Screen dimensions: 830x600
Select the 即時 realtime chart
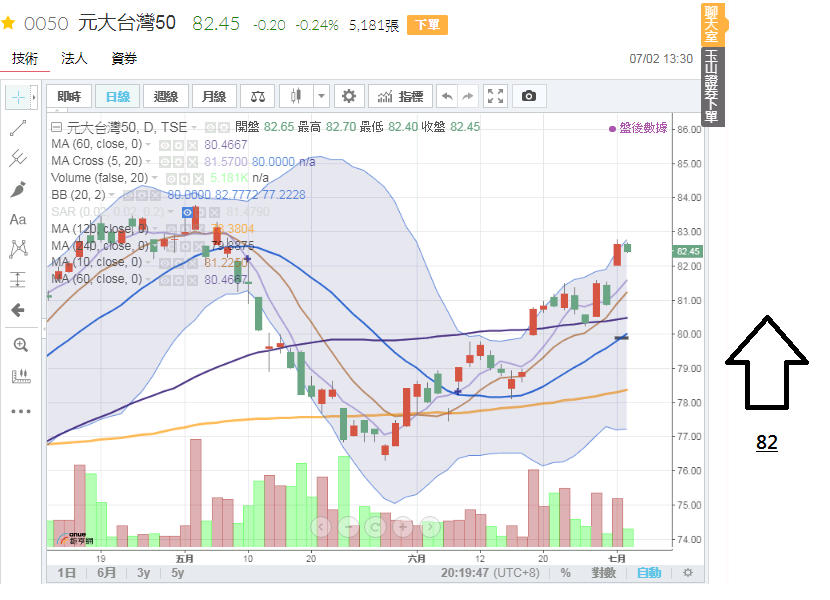(69, 96)
